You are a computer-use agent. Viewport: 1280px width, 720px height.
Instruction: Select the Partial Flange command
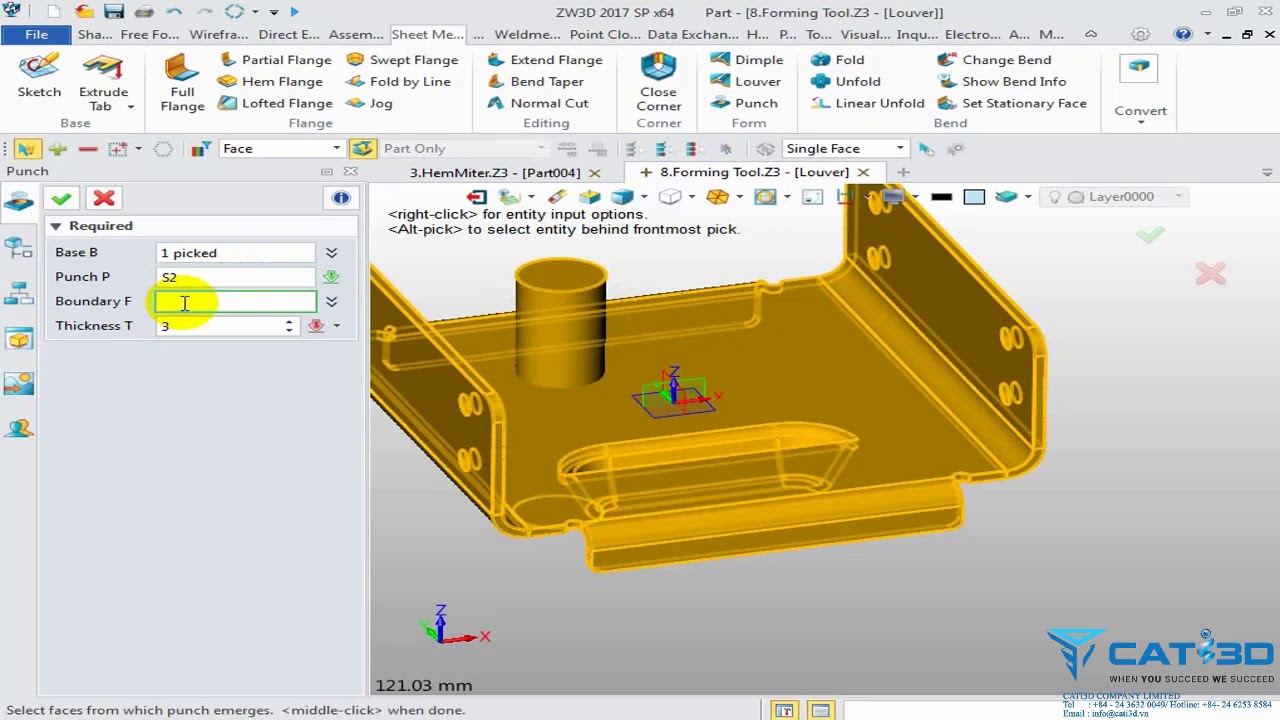(275, 60)
